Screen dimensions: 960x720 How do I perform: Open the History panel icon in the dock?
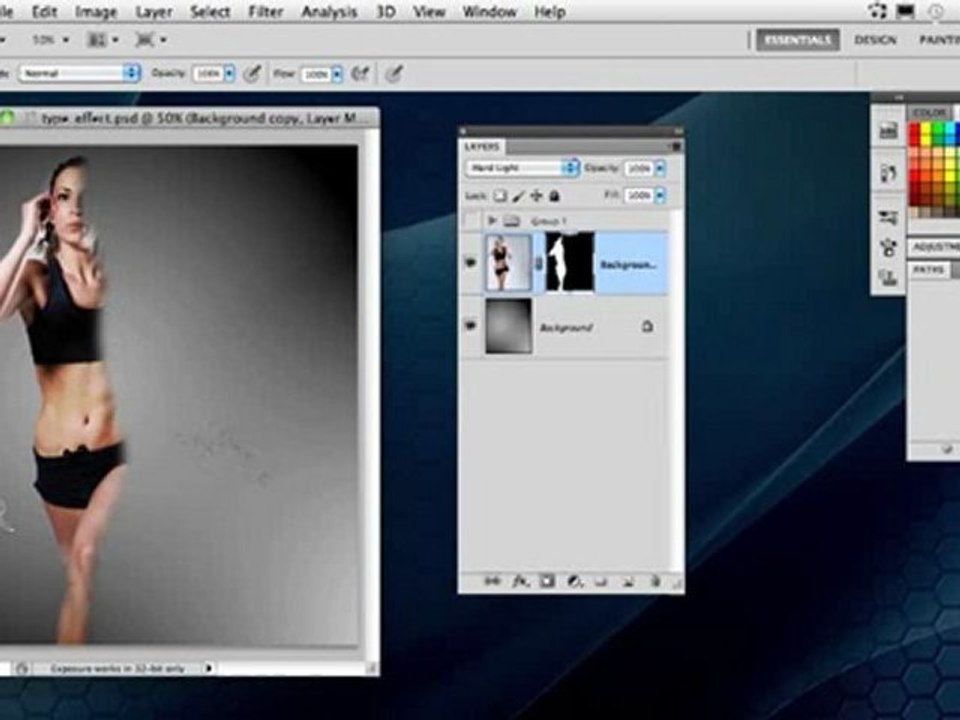(888, 174)
